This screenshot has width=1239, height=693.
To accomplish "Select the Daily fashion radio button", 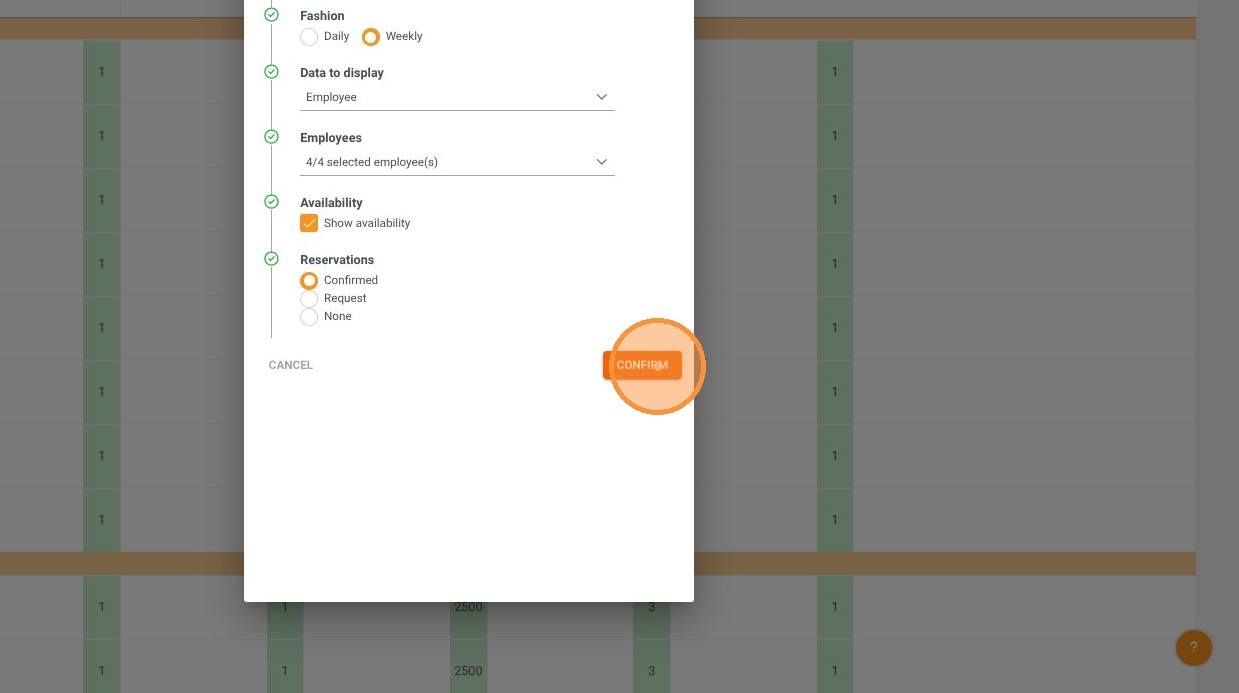I will (309, 37).
